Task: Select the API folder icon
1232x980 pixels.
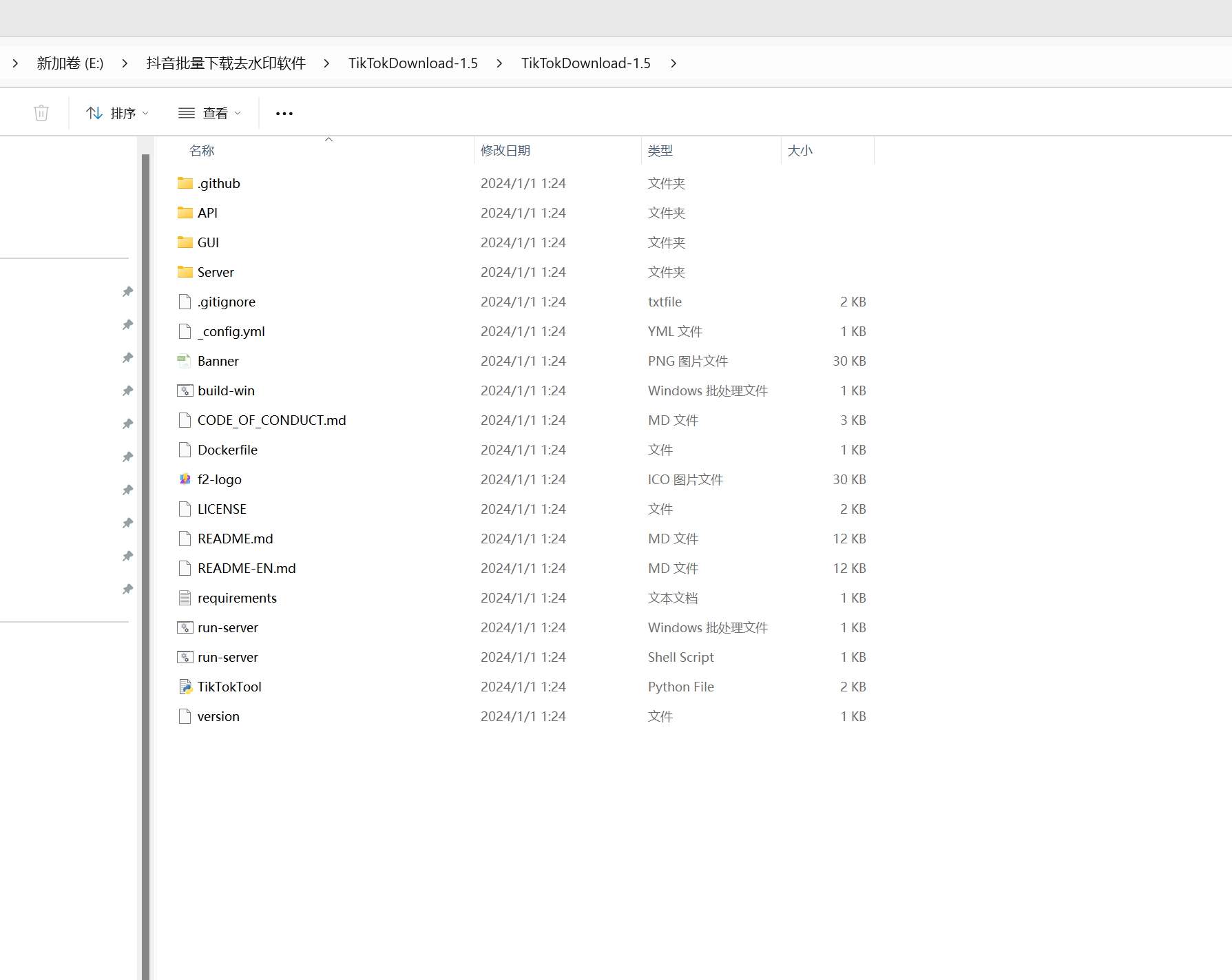Action: 185,213
